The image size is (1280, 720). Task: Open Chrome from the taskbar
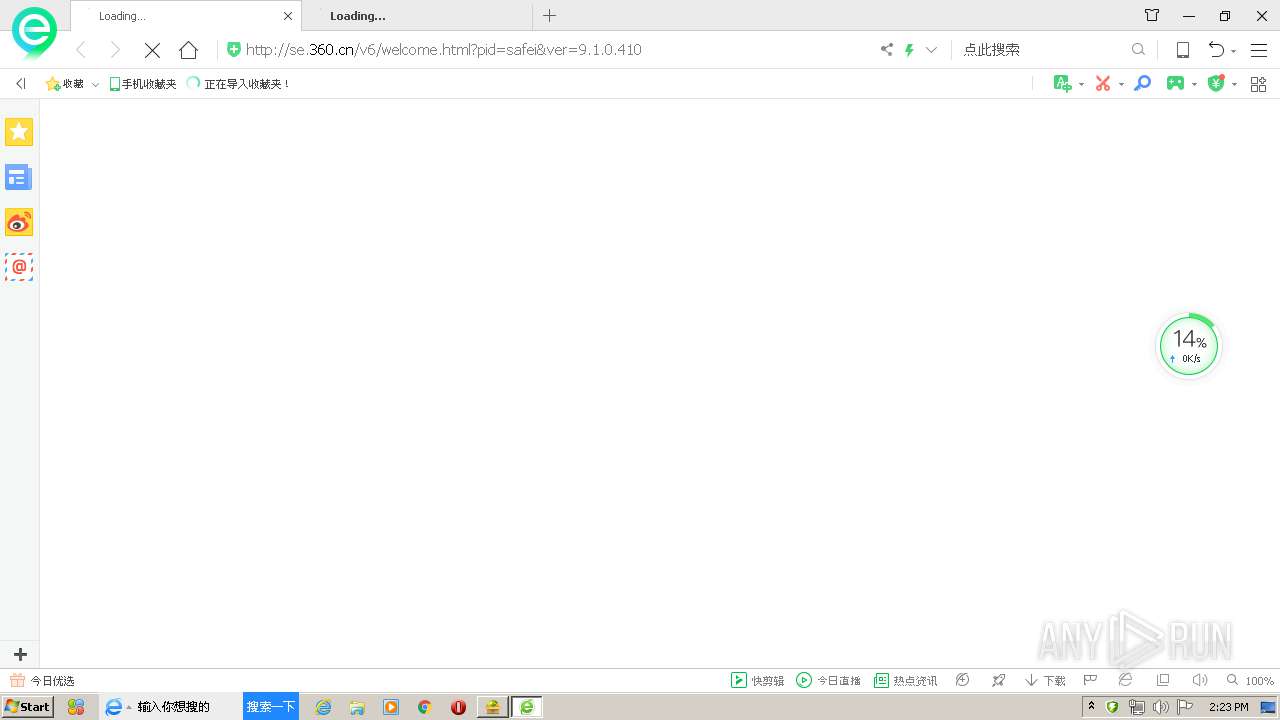(x=424, y=707)
